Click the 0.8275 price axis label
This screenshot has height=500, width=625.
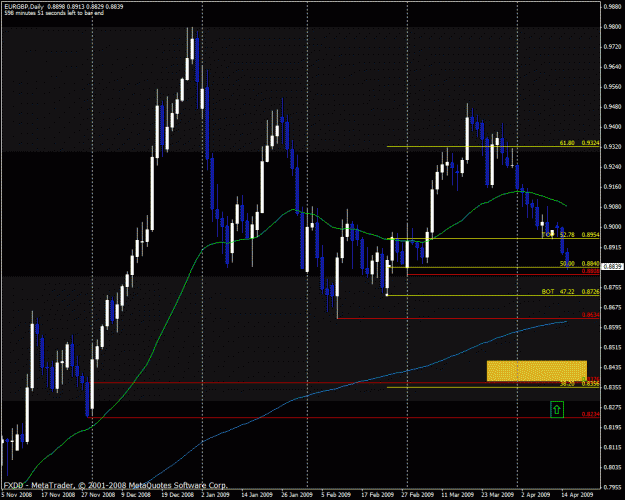point(613,407)
